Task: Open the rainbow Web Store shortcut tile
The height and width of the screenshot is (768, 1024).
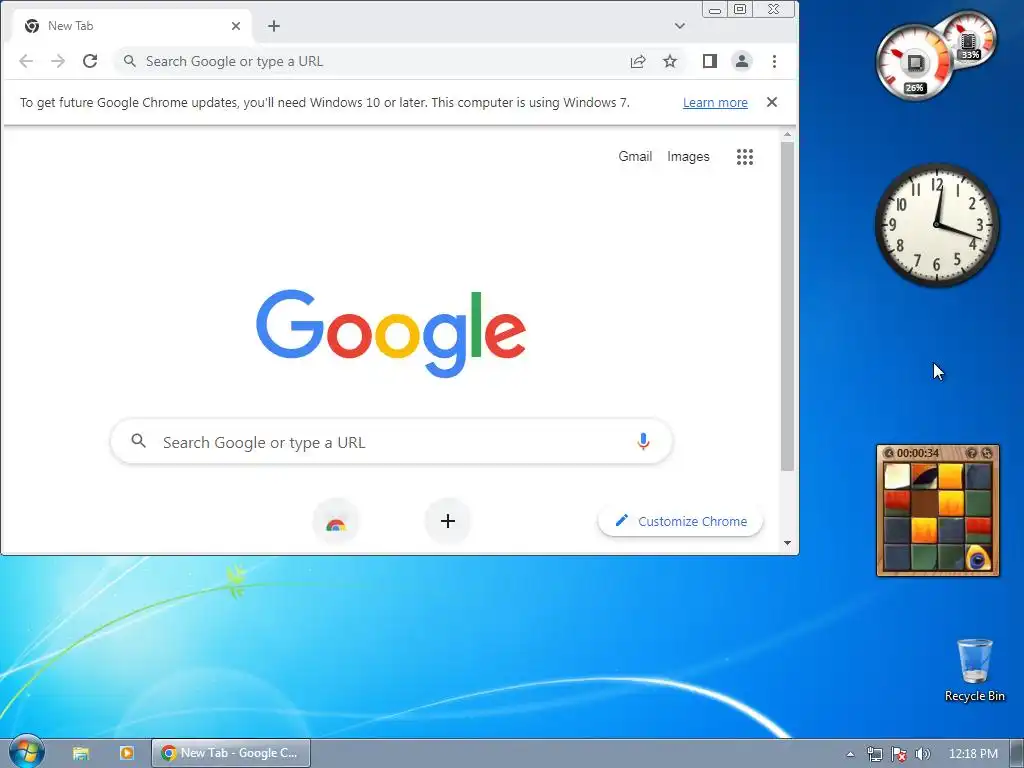Action: pos(336,521)
